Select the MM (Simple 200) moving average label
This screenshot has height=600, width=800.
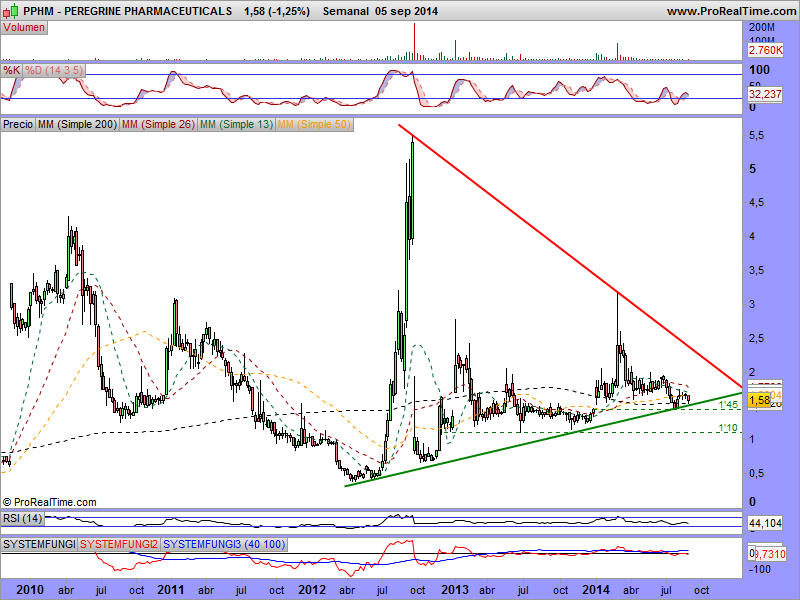tap(77, 124)
